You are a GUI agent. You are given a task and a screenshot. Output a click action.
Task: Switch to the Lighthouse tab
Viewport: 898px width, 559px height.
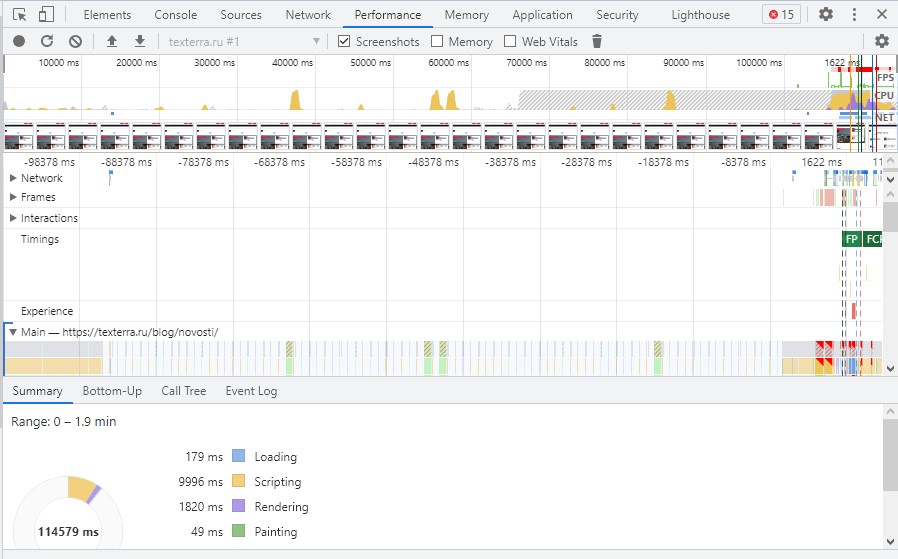tap(700, 15)
